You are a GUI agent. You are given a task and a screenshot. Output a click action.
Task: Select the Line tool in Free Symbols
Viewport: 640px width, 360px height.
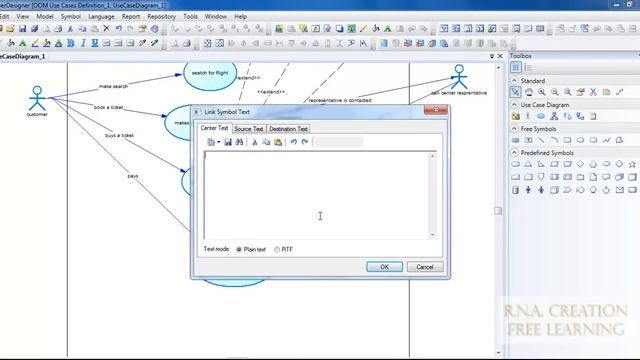point(541,140)
